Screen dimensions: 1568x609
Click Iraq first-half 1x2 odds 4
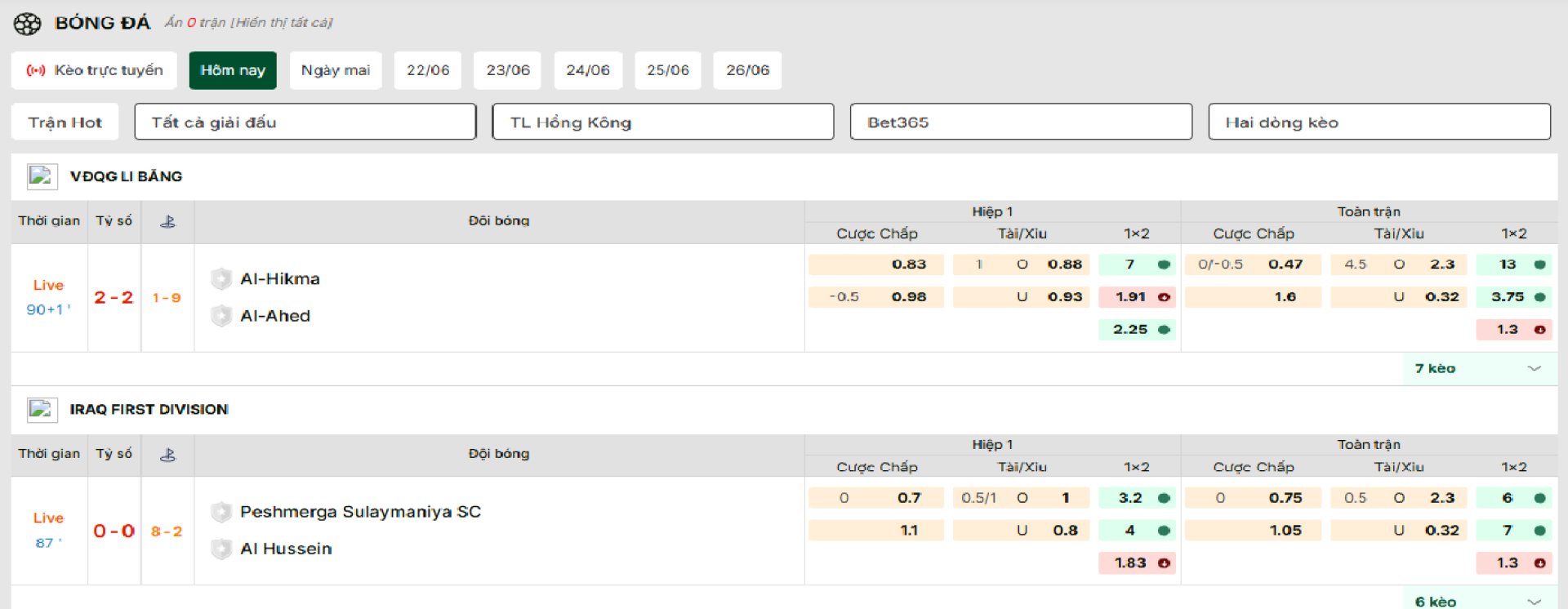(1137, 531)
